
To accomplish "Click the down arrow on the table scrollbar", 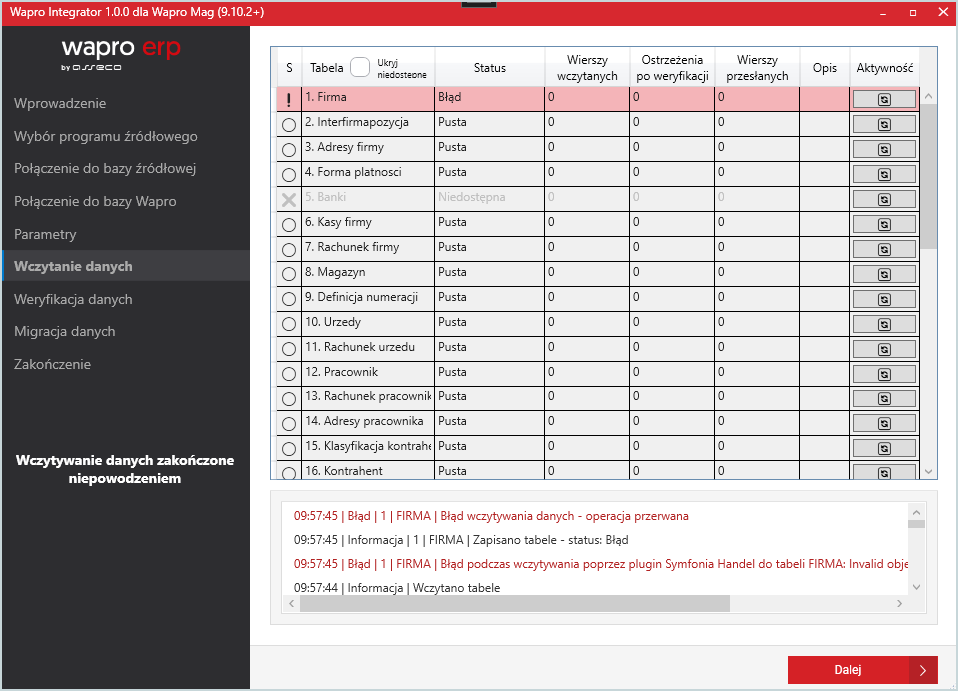I will (x=928, y=470).
